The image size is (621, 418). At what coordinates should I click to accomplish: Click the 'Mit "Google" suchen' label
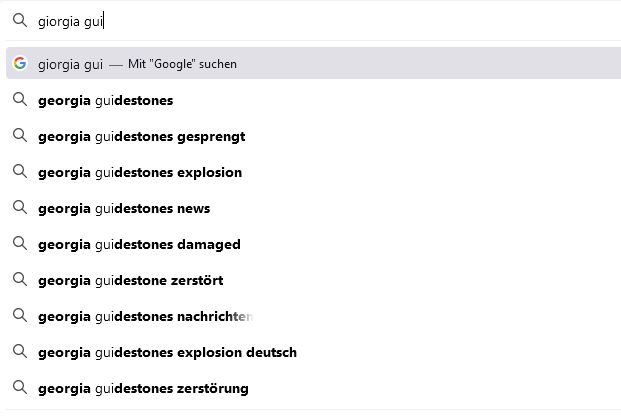(x=182, y=64)
